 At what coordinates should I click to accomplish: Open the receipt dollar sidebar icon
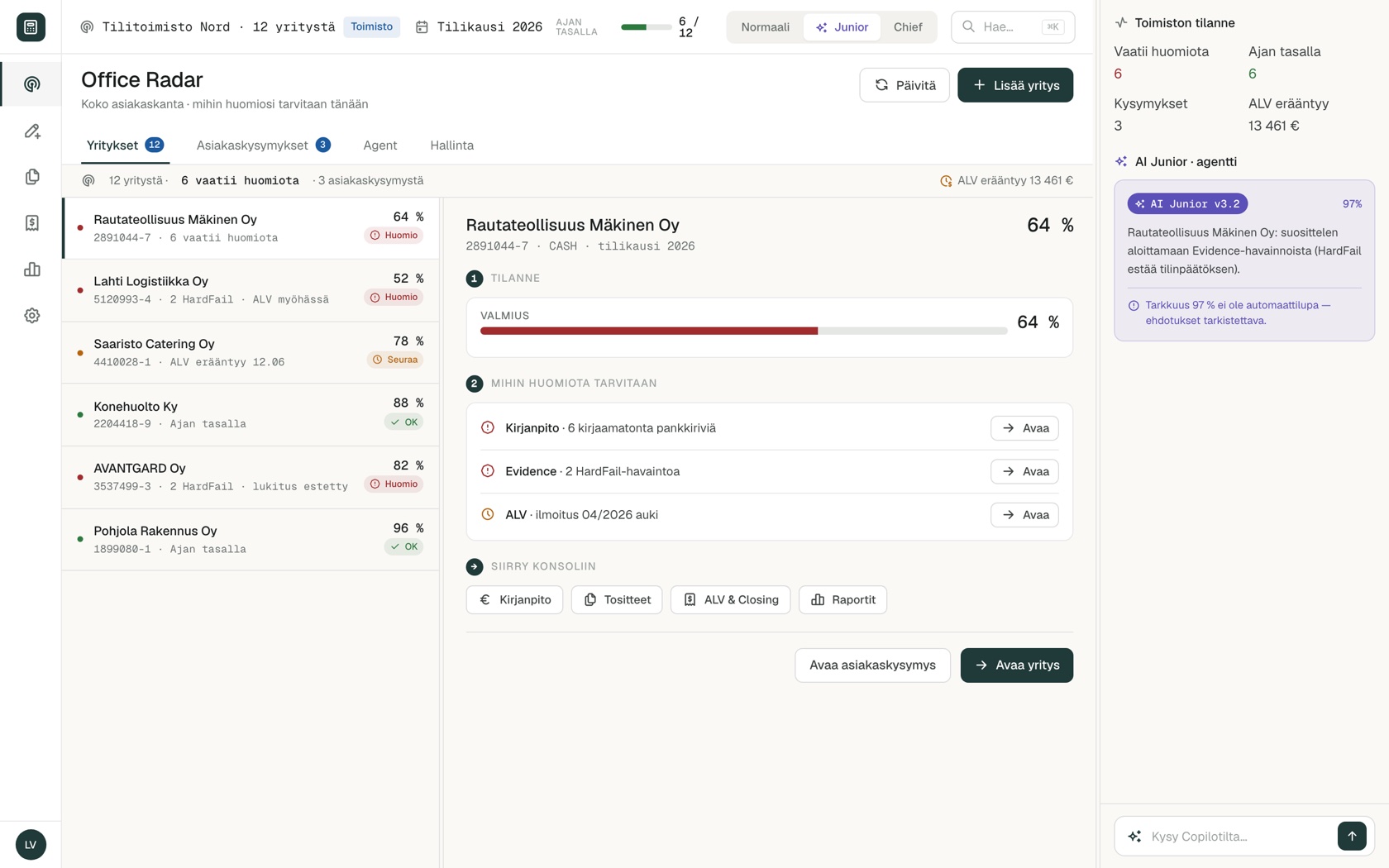(31, 223)
